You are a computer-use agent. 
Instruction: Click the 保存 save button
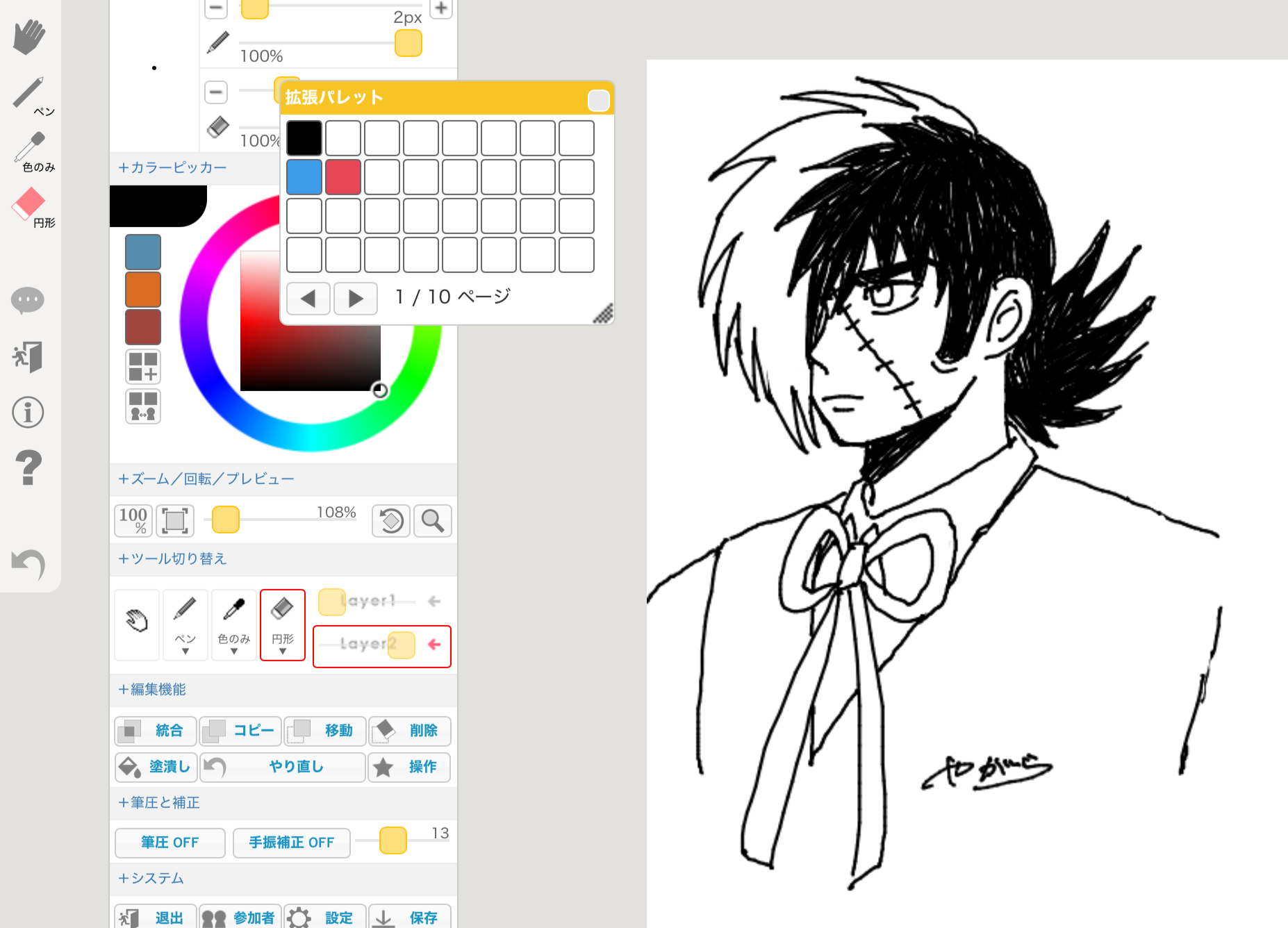(x=410, y=918)
